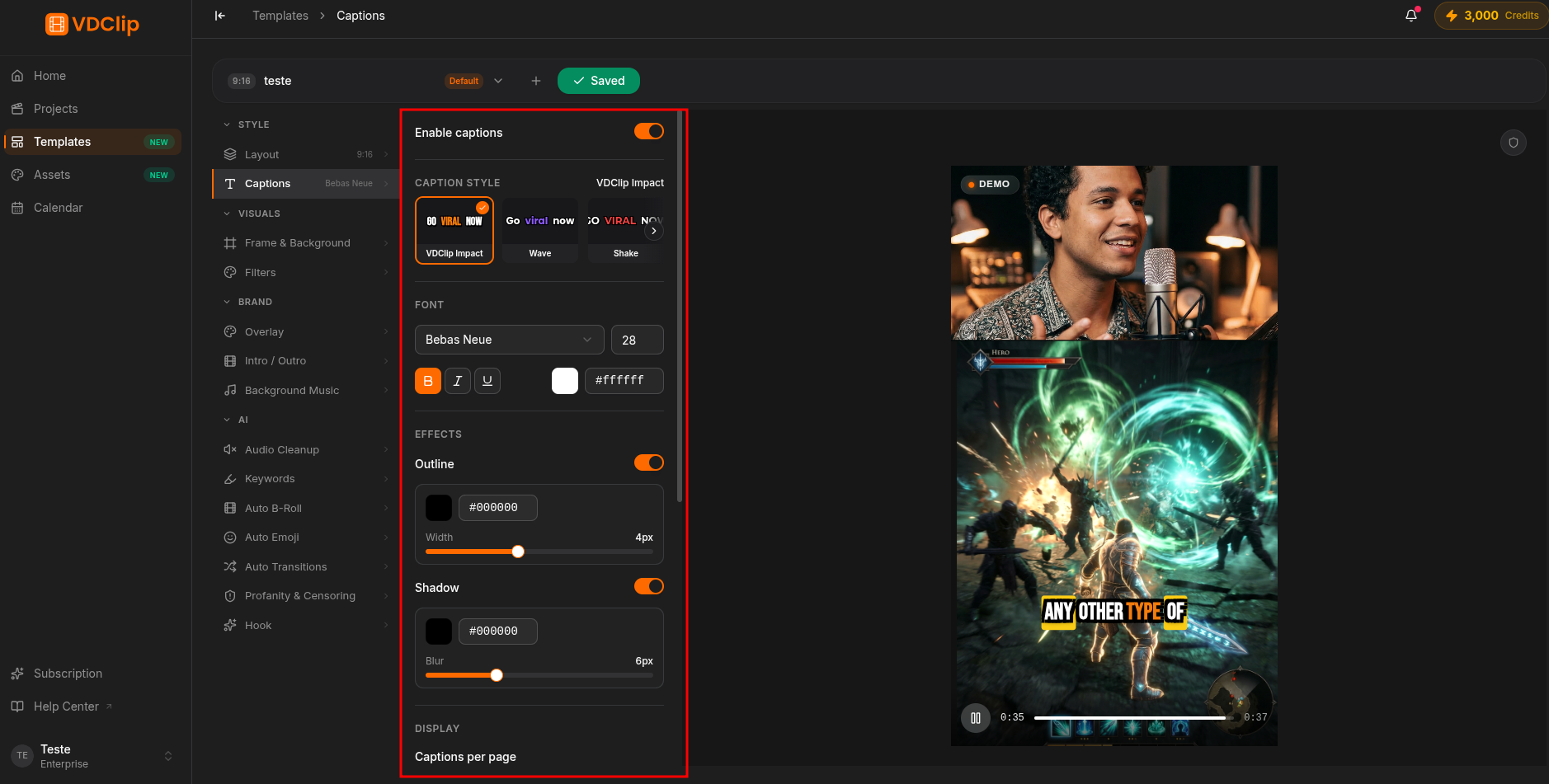
Task: Click the shield icon above the preview
Action: pyautogui.click(x=1514, y=143)
